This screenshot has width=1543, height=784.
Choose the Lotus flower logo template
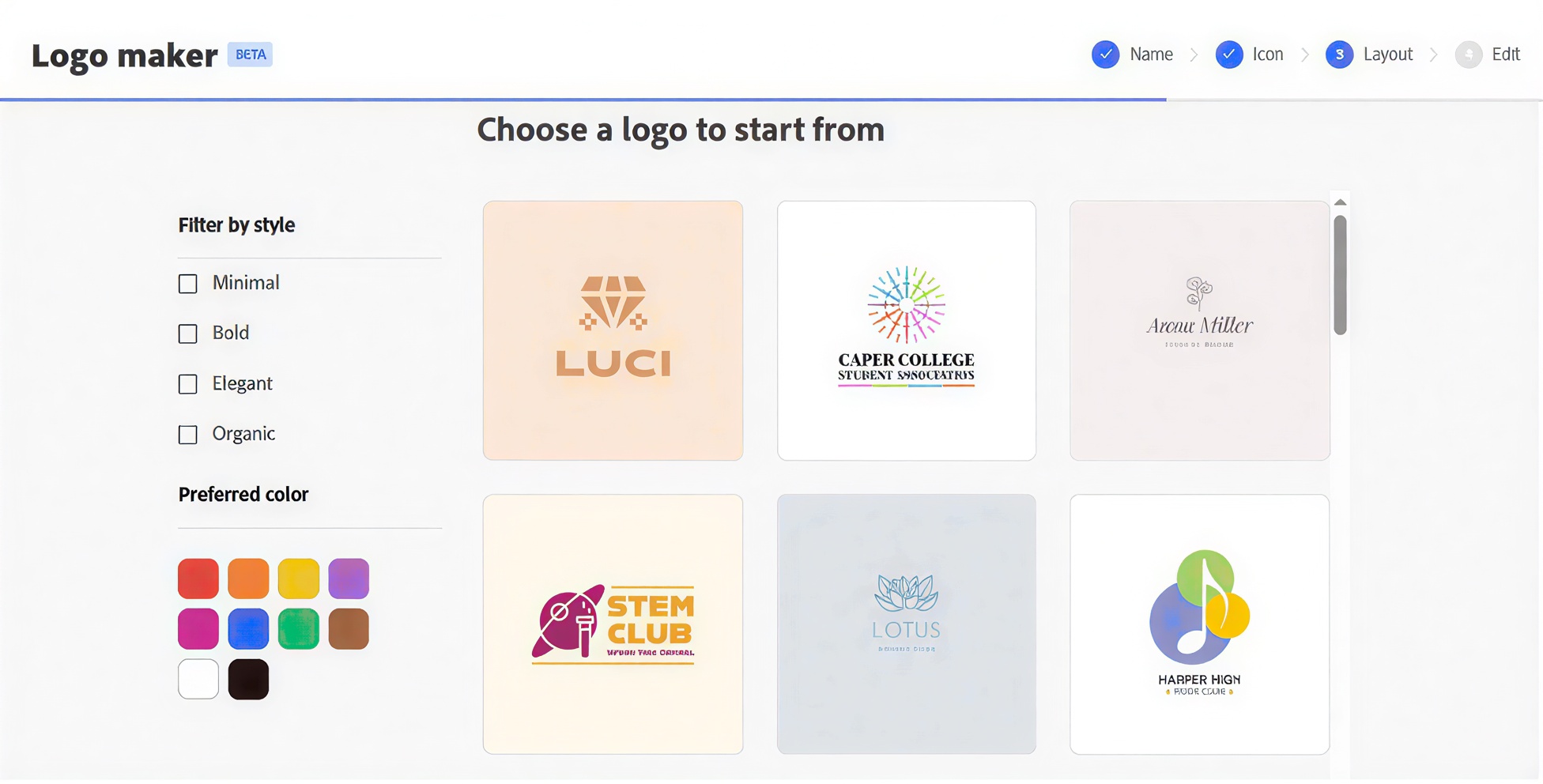[x=906, y=624]
